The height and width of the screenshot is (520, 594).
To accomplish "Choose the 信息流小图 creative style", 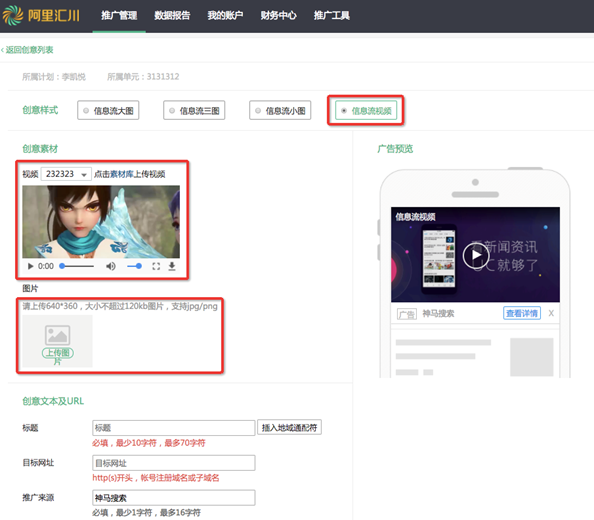I will [280, 110].
